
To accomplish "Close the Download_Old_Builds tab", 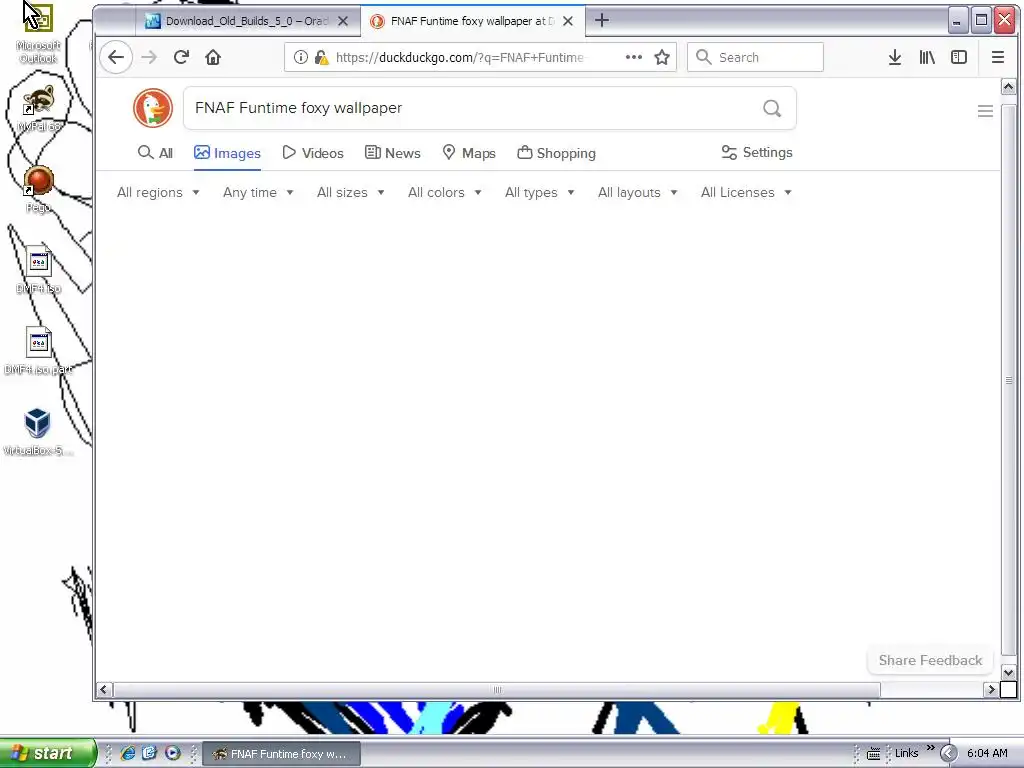I will [343, 21].
